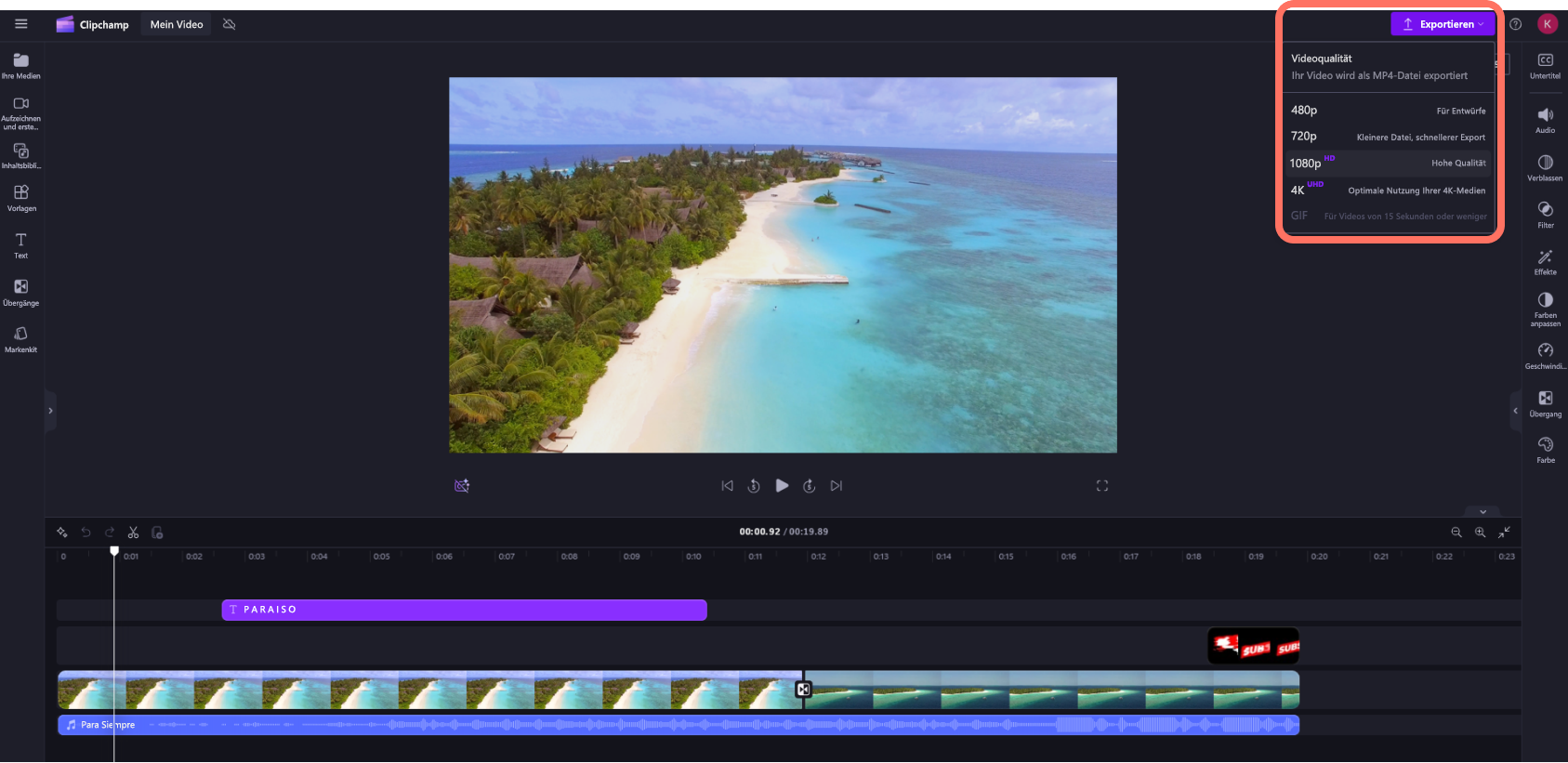Click the Clipchamp logo
The width and height of the screenshot is (1568, 763).
pyautogui.click(x=92, y=24)
